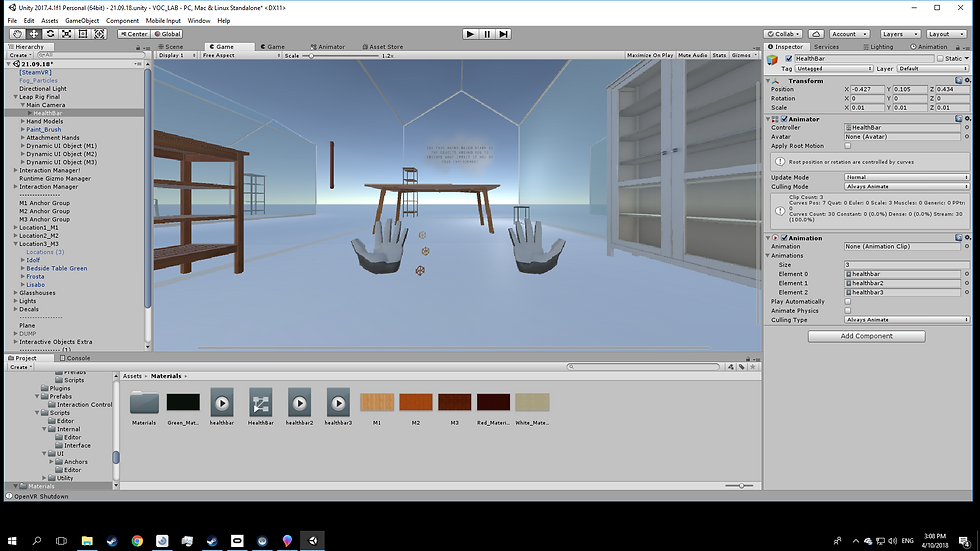Open the Window menu
Screen dimensions: 980x551
point(199,21)
